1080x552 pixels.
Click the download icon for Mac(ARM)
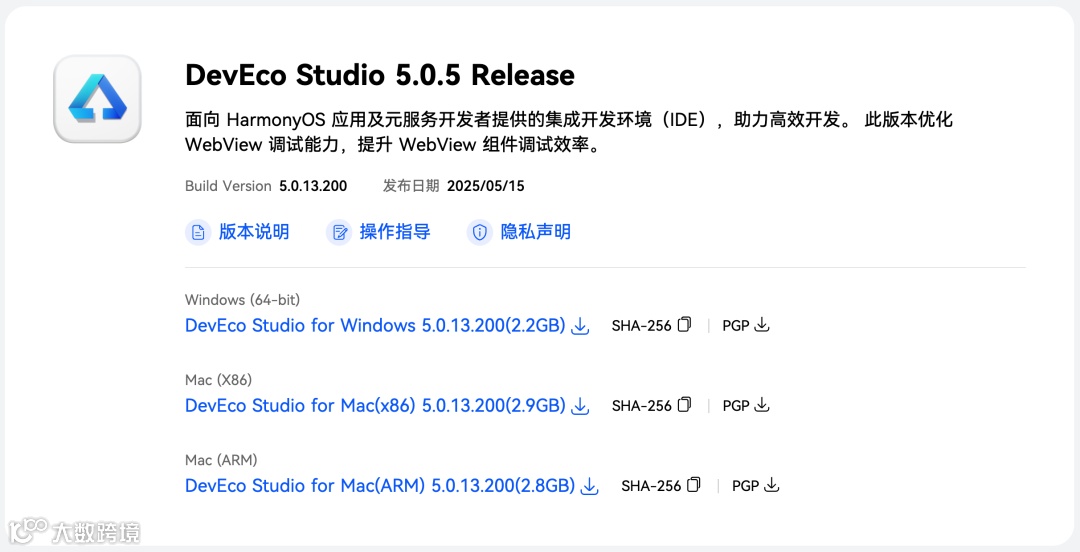pos(590,486)
